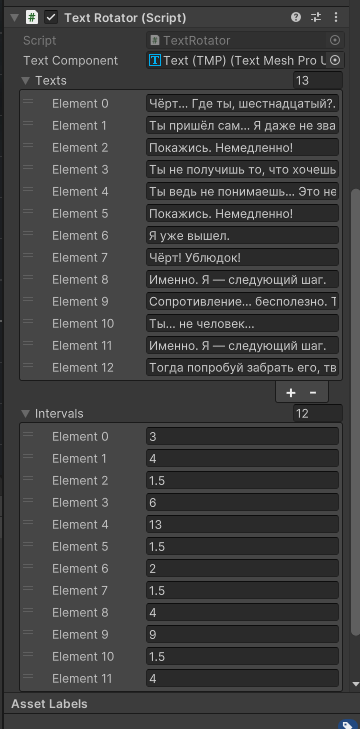Click the asset label tag icon

[x=347, y=724]
